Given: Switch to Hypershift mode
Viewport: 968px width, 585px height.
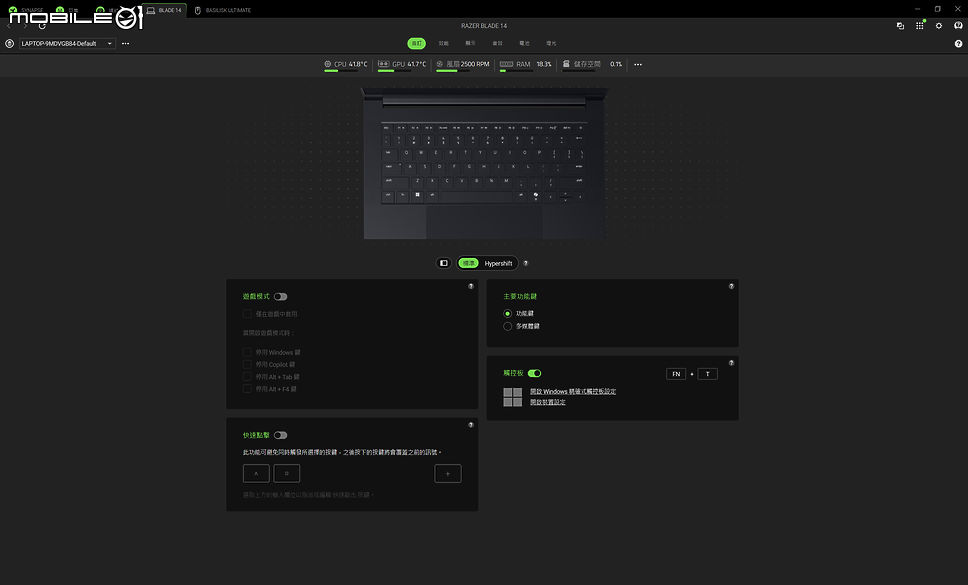Looking at the screenshot, I should [x=498, y=263].
